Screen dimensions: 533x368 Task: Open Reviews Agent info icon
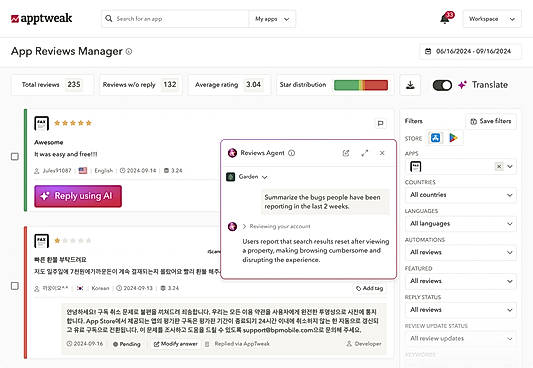tap(291, 153)
